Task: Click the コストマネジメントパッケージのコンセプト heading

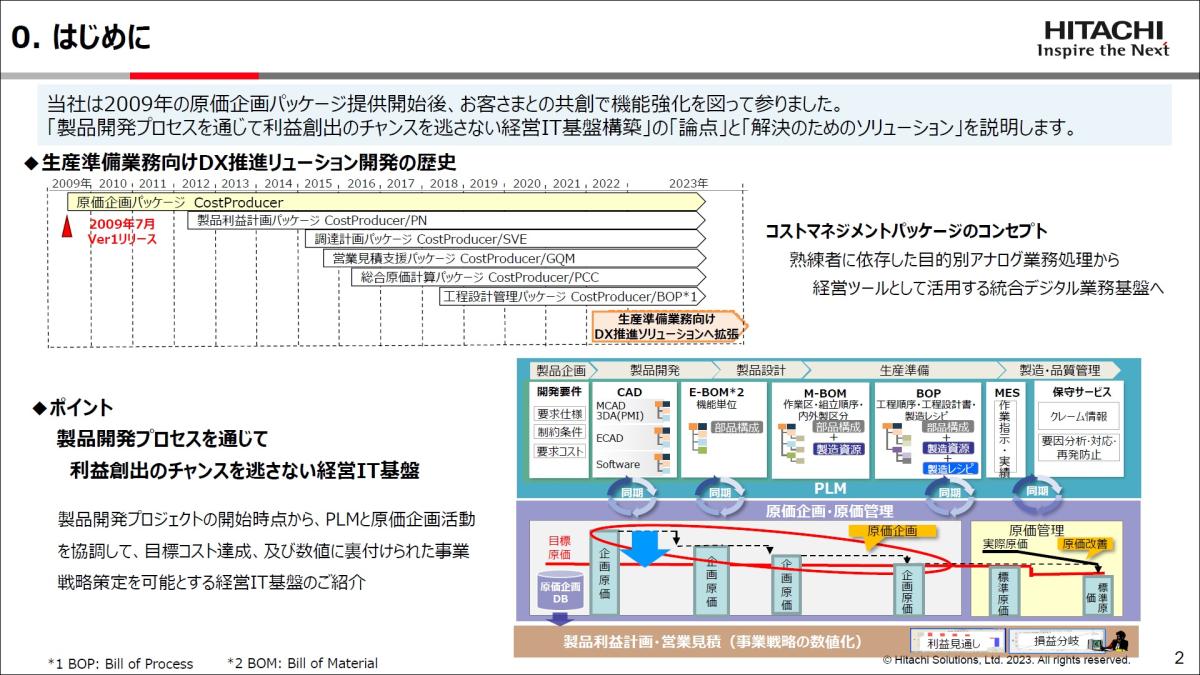Action: [906, 231]
